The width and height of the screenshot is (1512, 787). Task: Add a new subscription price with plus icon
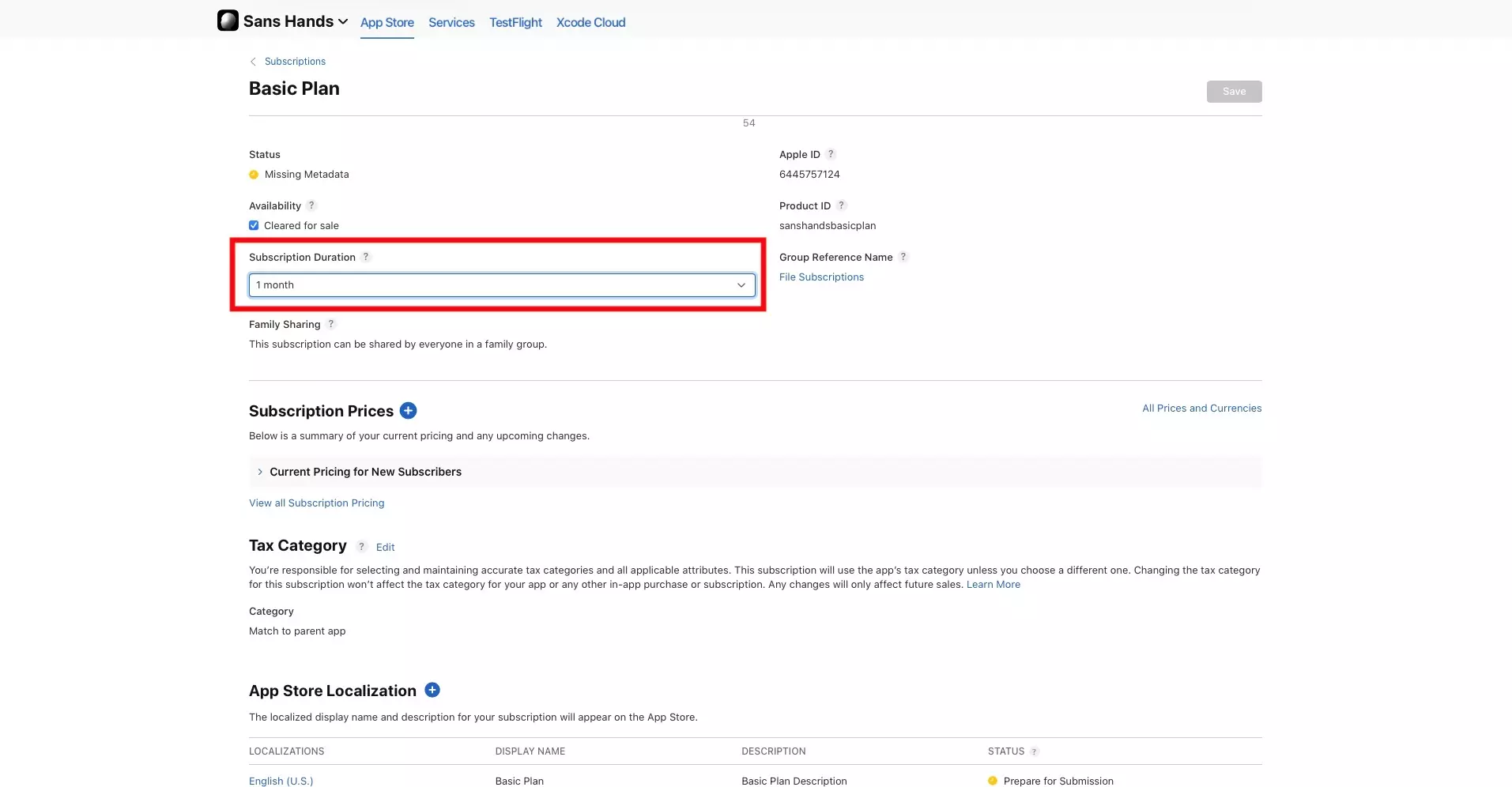[x=408, y=411]
